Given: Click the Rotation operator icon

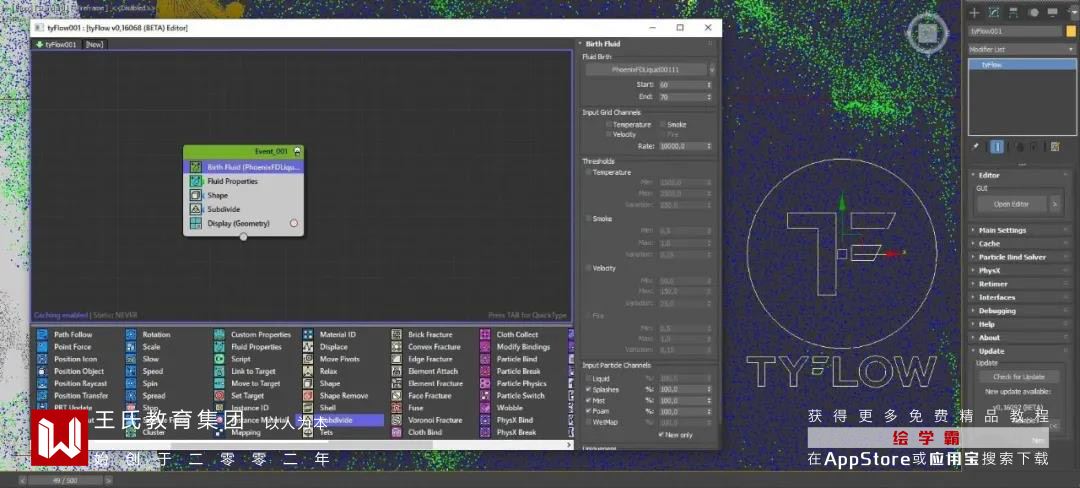Looking at the screenshot, I should tap(131, 335).
